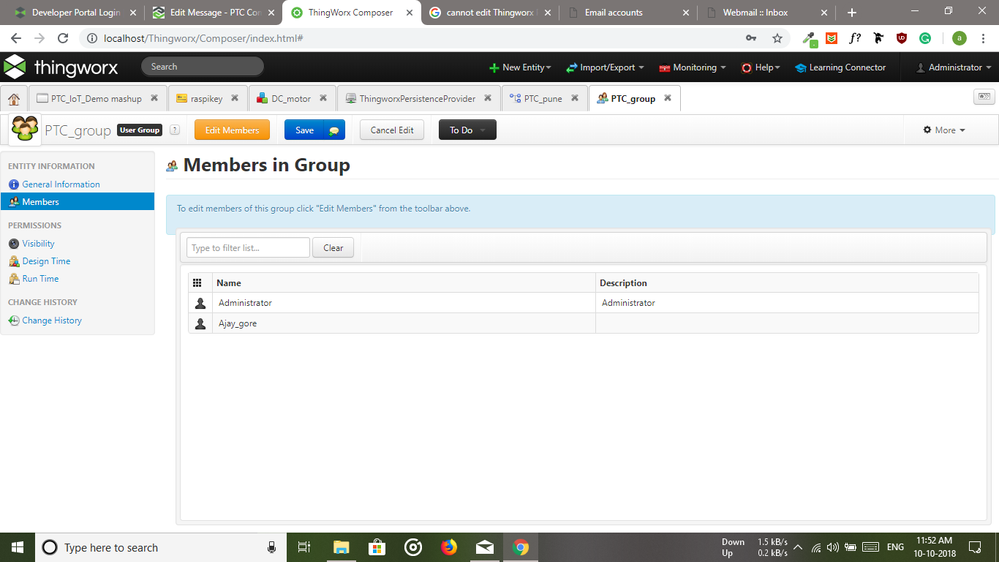Screen dimensions: 999x562
Task: Bookmark the page with the star icon
Action: [x=777, y=38]
